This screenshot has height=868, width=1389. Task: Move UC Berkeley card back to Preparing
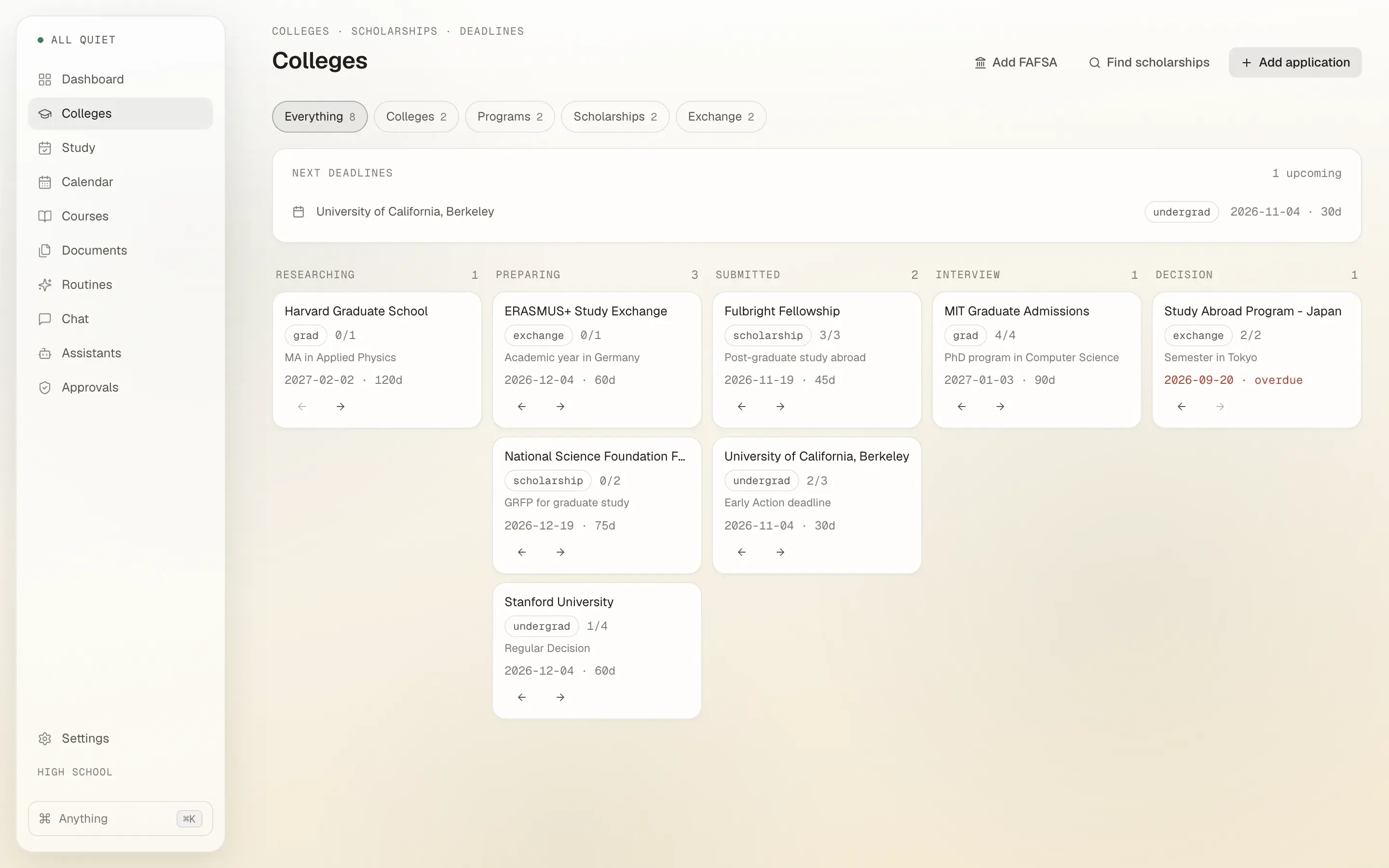(742, 552)
